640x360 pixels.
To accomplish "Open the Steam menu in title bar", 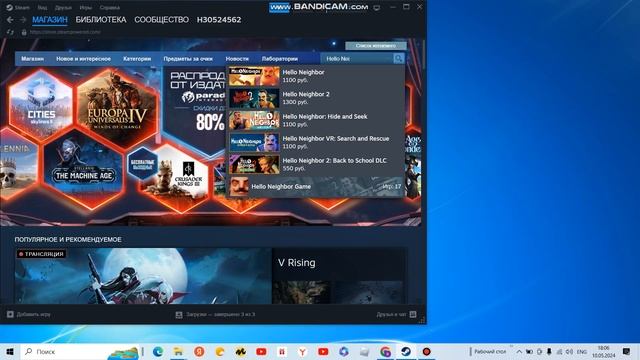I will [x=18, y=7].
